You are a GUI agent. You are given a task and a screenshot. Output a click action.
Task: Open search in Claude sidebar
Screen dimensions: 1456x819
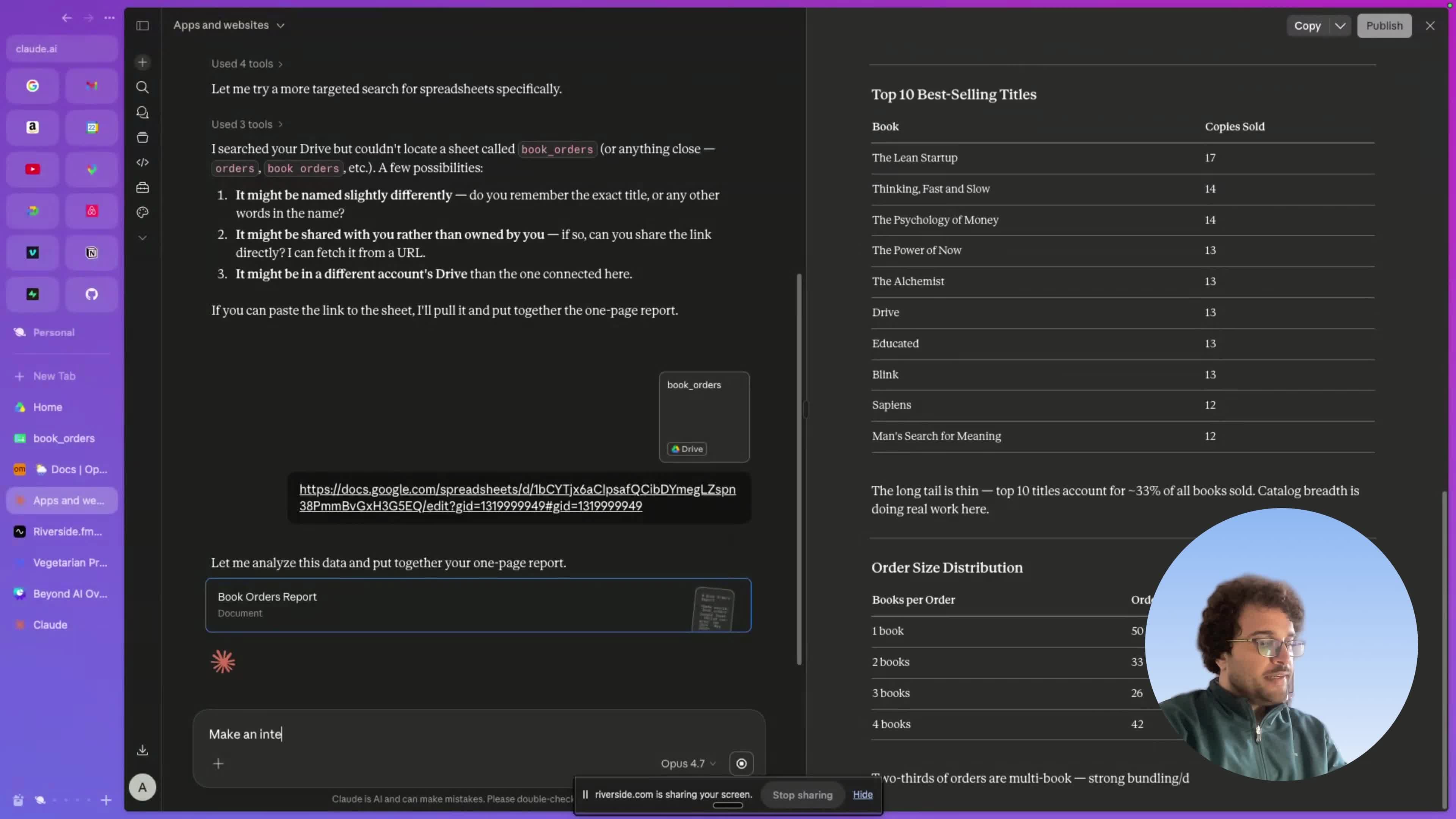(x=143, y=87)
